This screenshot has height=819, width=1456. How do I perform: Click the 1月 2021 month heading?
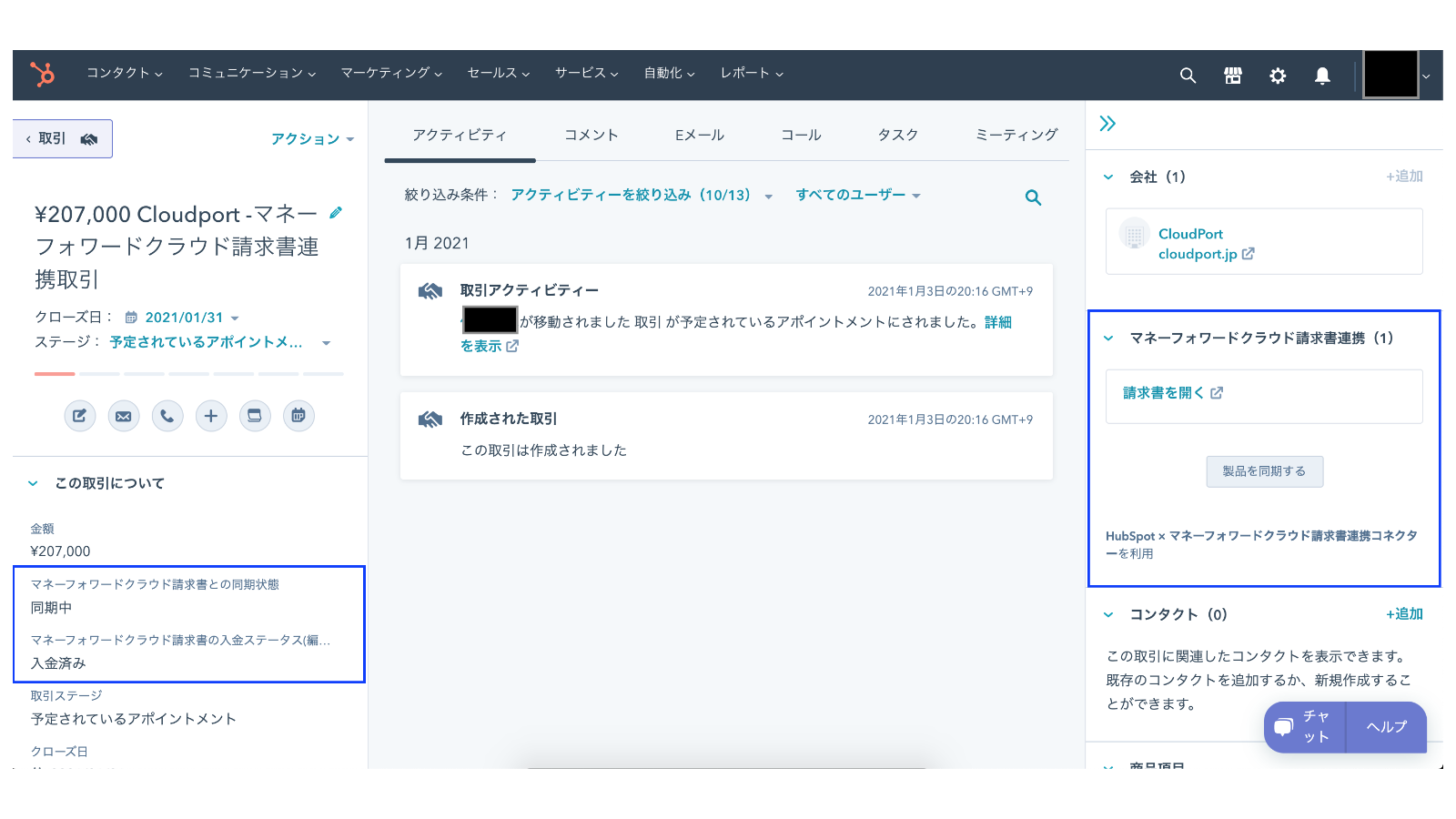click(437, 243)
